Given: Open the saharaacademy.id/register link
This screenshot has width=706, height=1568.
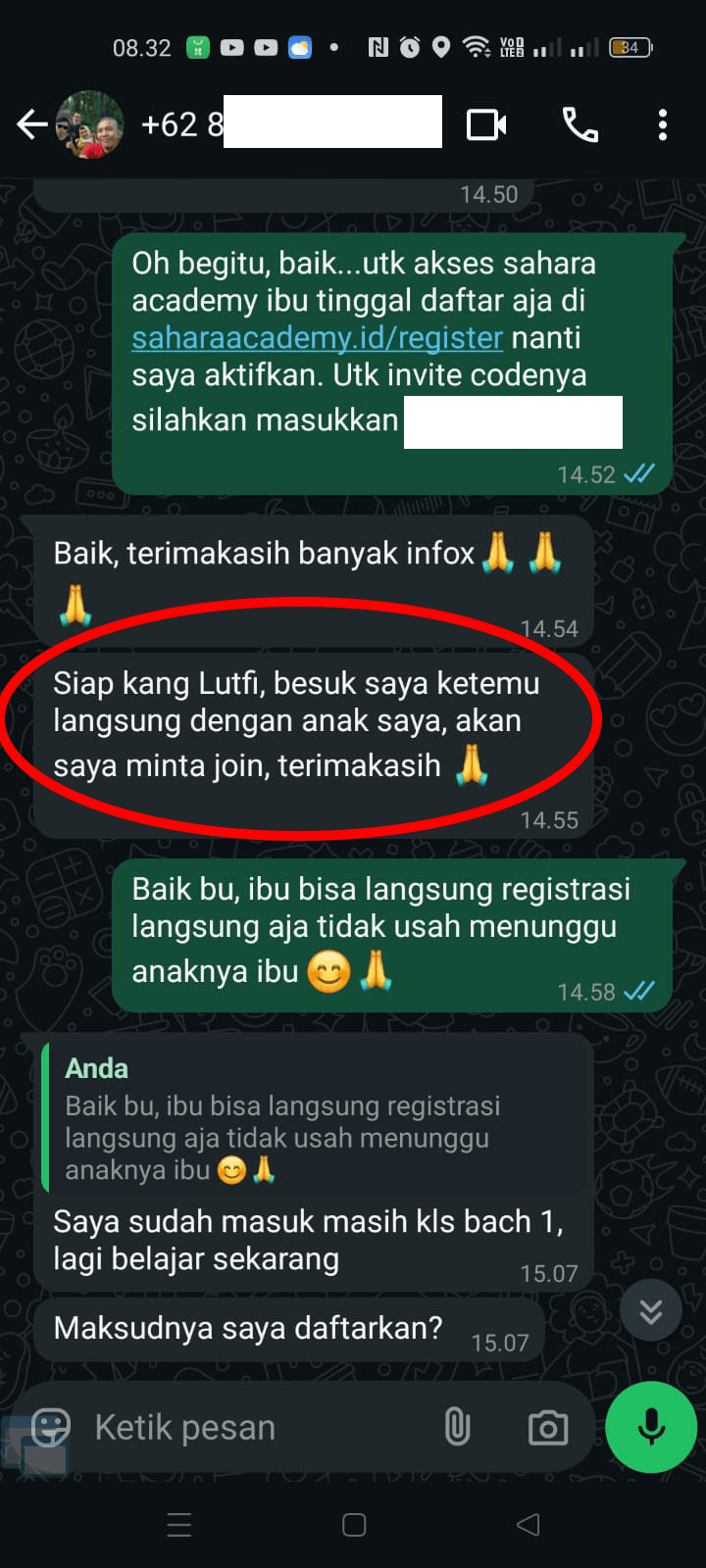Looking at the screenshot, I should coord(317,338).
